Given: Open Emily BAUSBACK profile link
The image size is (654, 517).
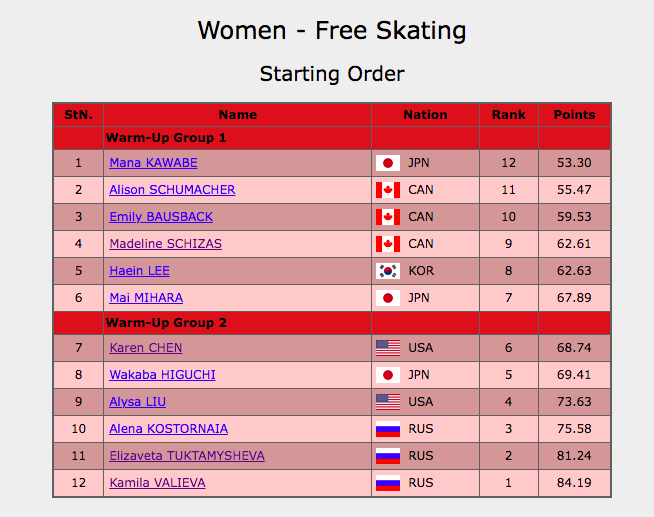Looking at the screenshot, I should click(161, 217).
